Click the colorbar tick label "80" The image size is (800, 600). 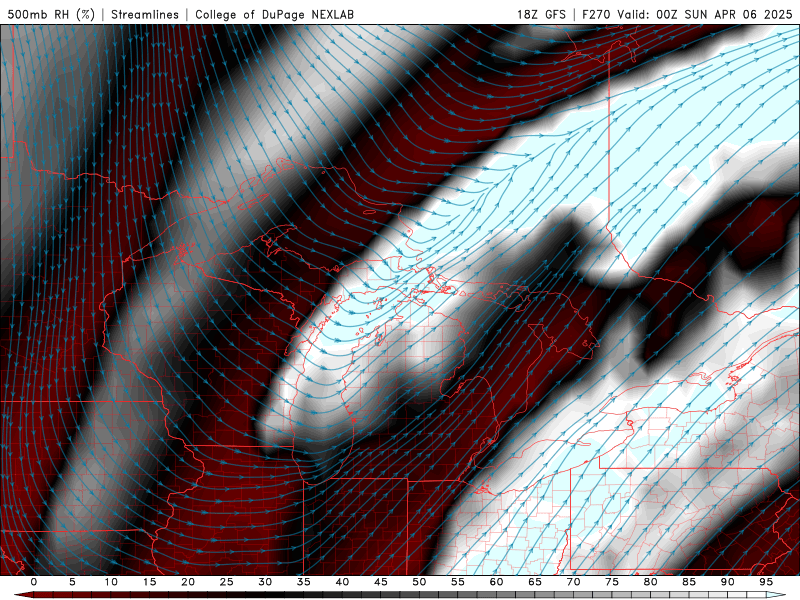click(650, 582)
